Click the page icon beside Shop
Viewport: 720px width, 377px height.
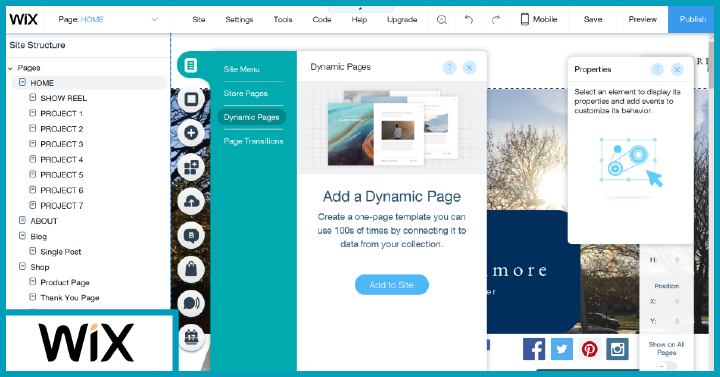point(22,266)
